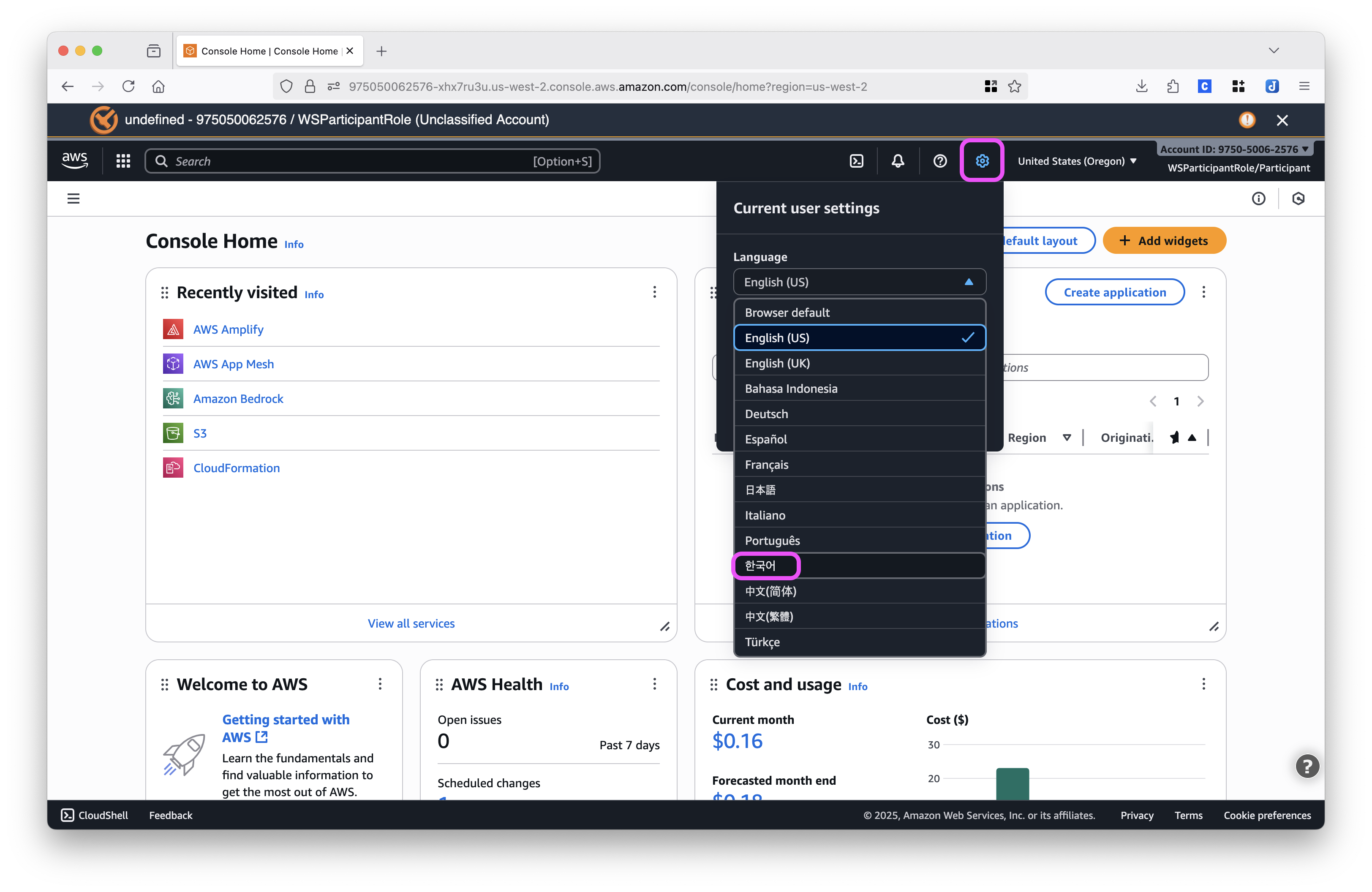Open the browser extensions puzzle icon
This screenshot has height=892, width=1372.
click(x=1173, y=87)
